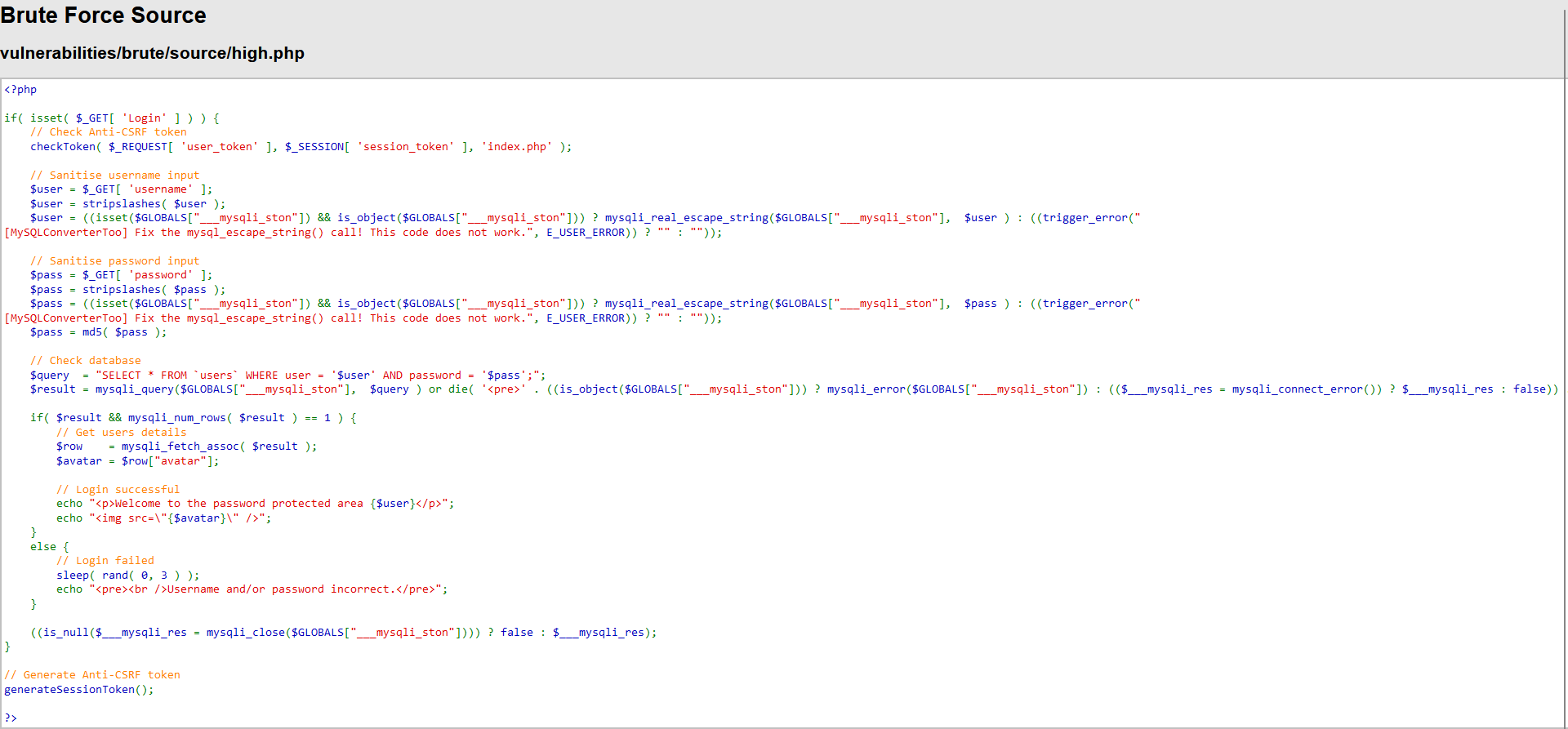Click the line '$pass = stripslashes( $pass );'
1568x729 pixels.
(128, 290)
